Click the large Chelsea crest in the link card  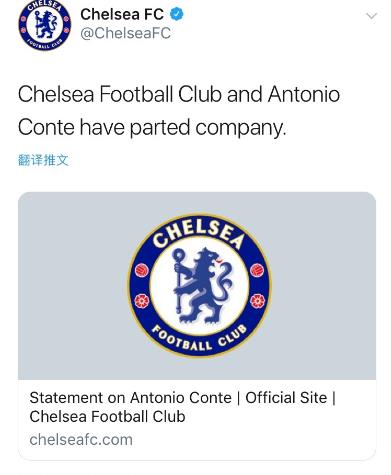tap(200, 285)
